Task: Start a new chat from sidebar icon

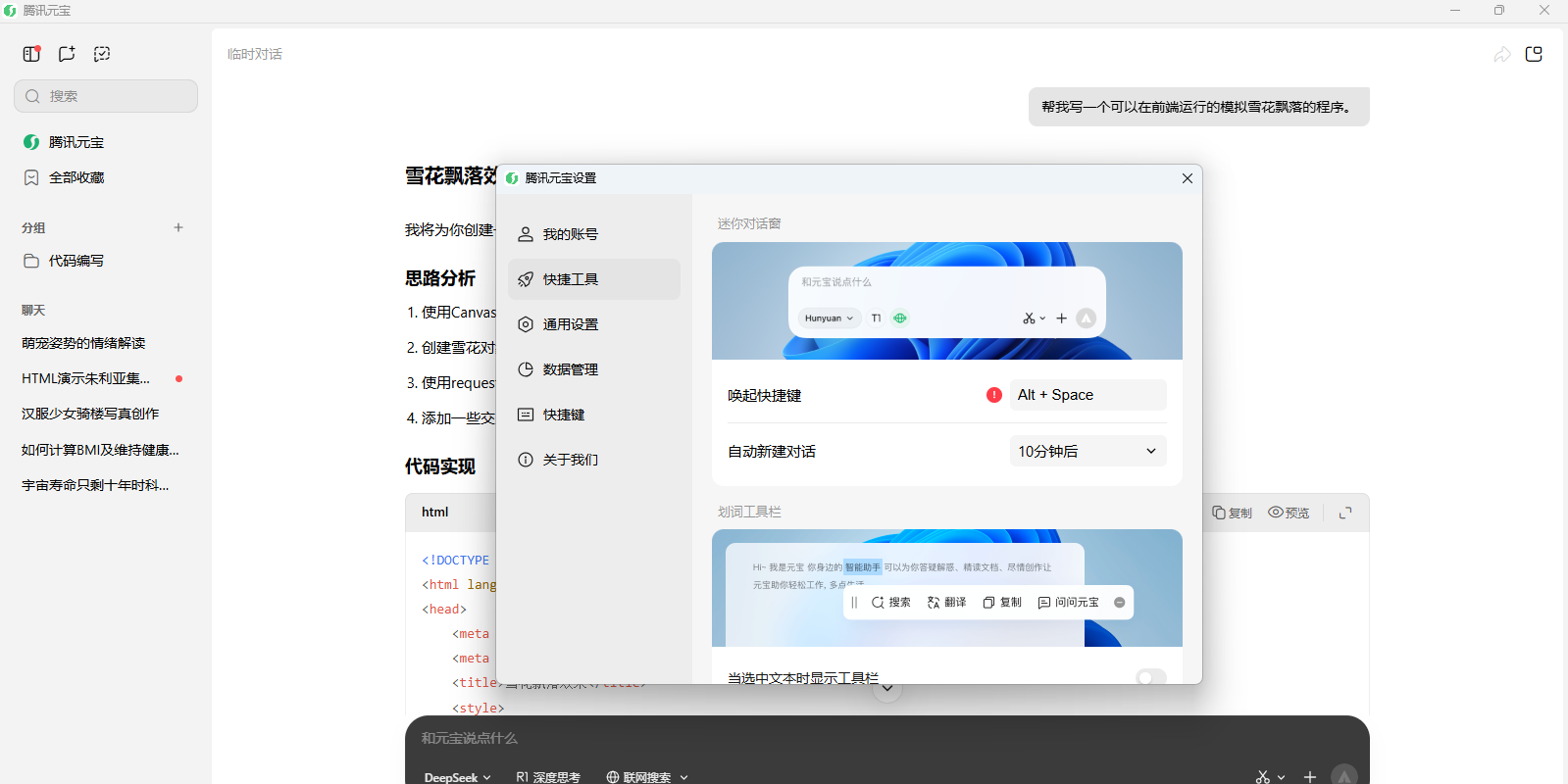Action: (x=67, y=54)
